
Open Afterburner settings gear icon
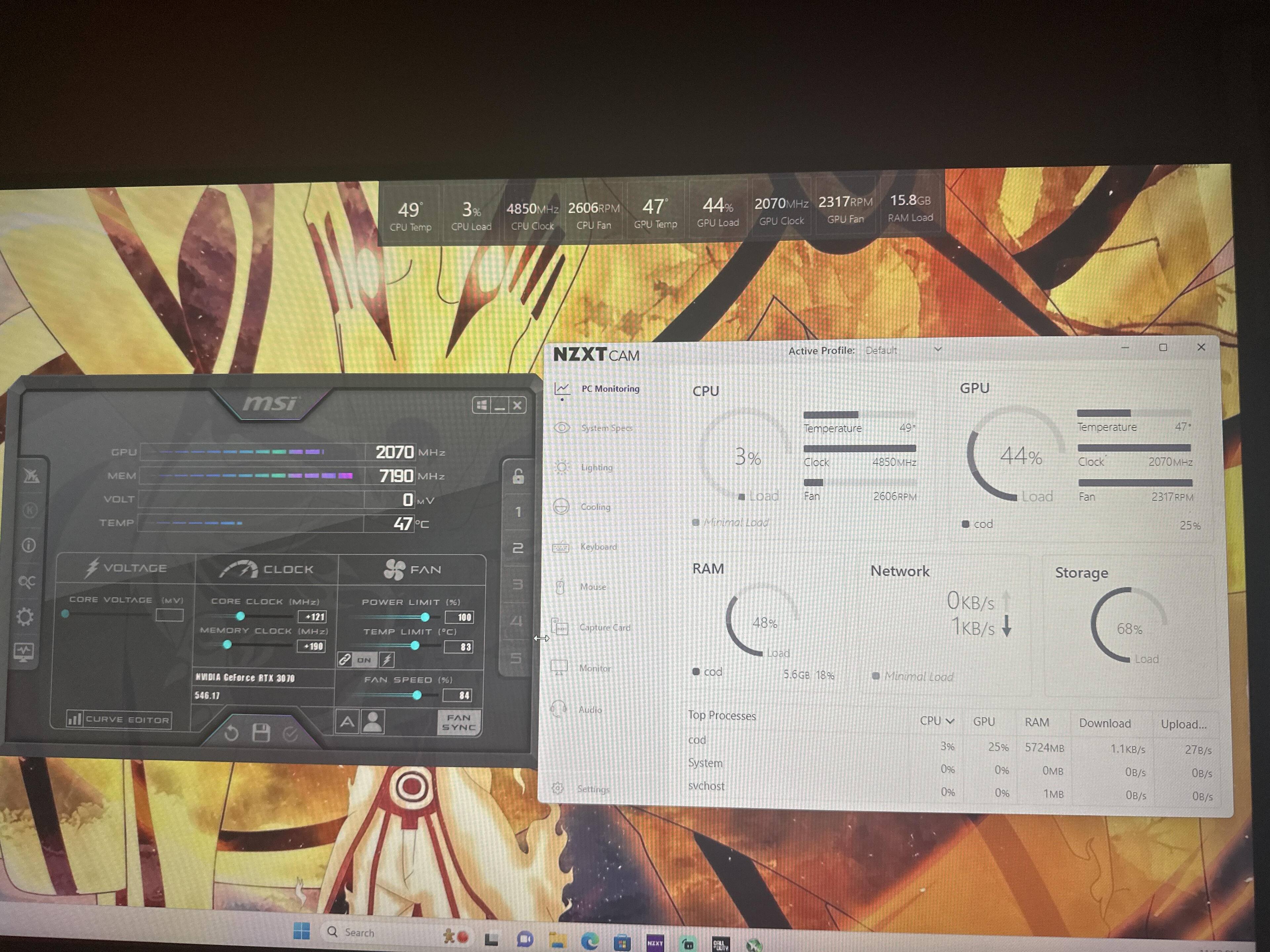[25, 617]
